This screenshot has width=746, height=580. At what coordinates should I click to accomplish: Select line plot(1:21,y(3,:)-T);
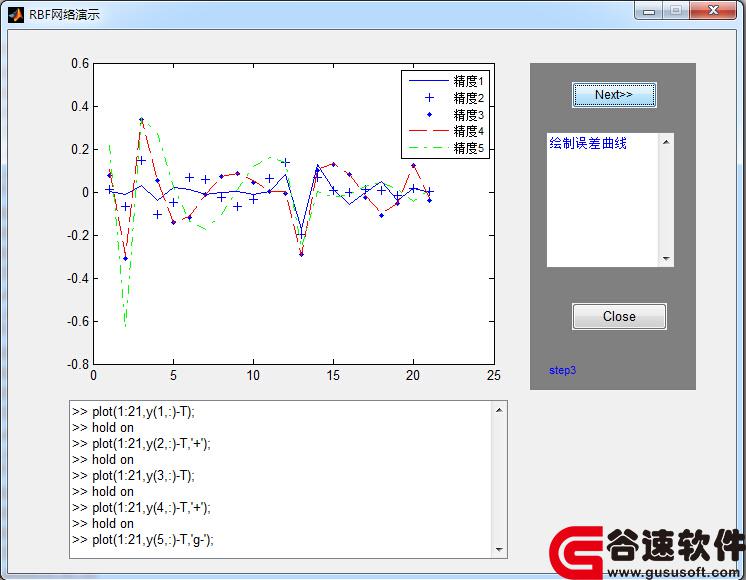click(134, 475)
